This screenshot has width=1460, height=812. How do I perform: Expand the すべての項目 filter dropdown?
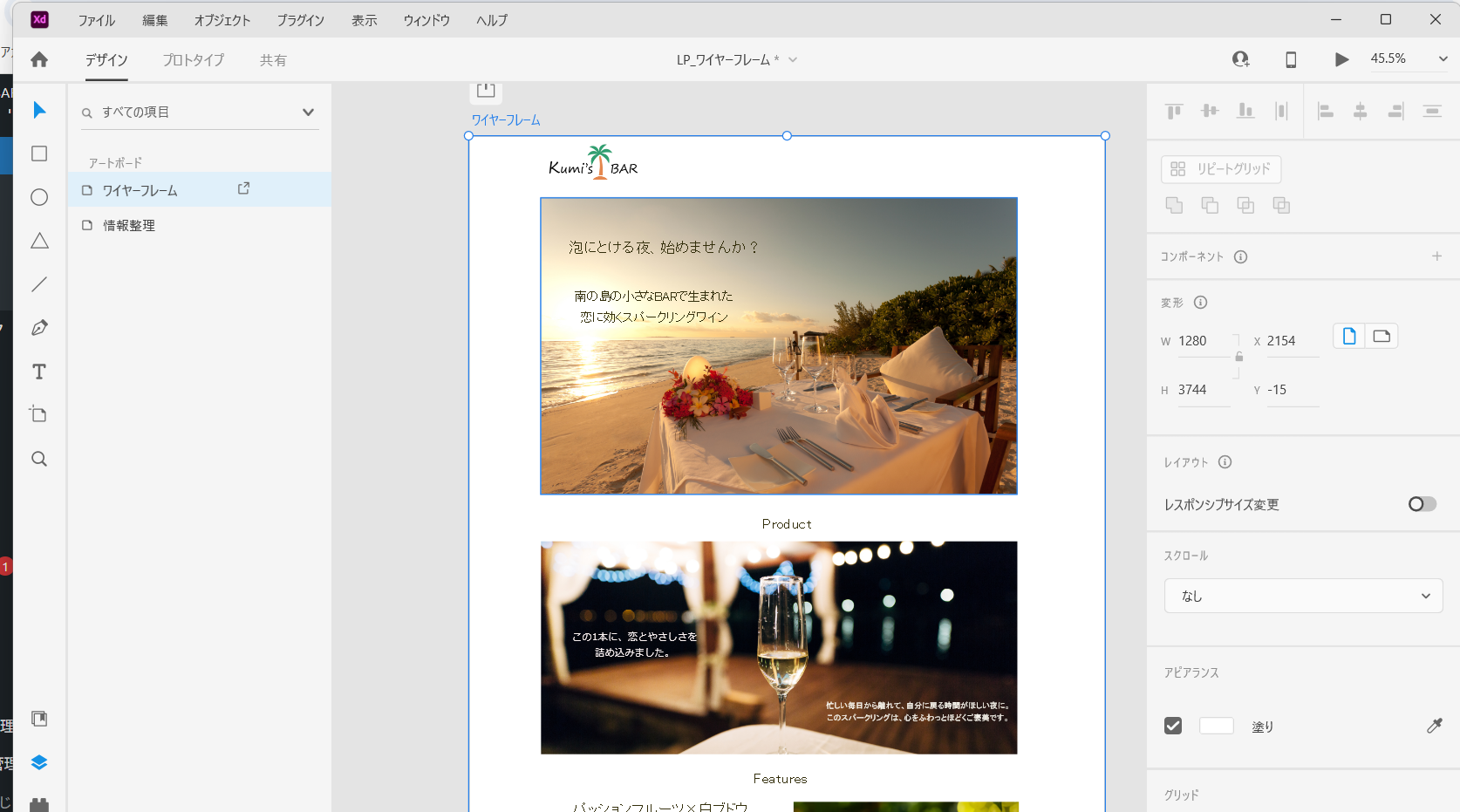[308, 112]
